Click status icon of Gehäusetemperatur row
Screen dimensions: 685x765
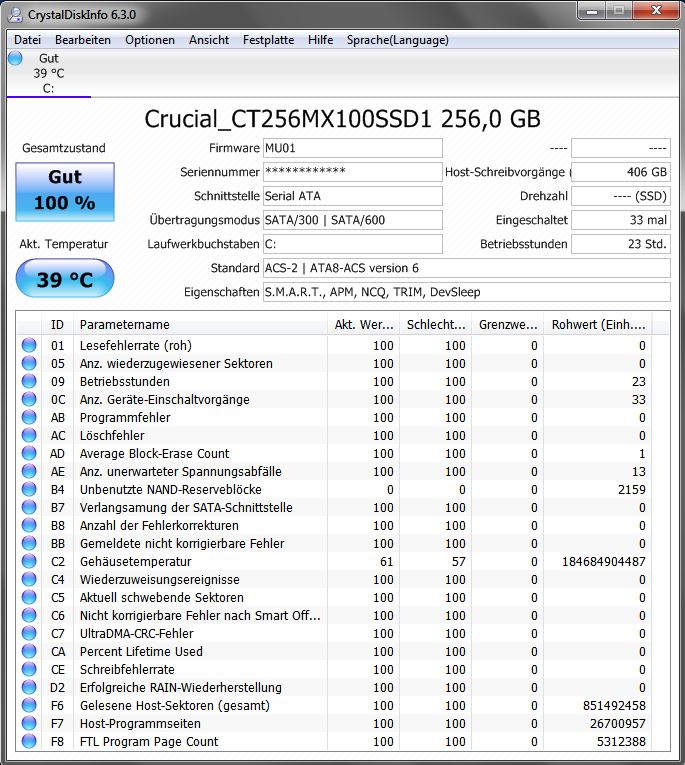click(x=29, y=562)
